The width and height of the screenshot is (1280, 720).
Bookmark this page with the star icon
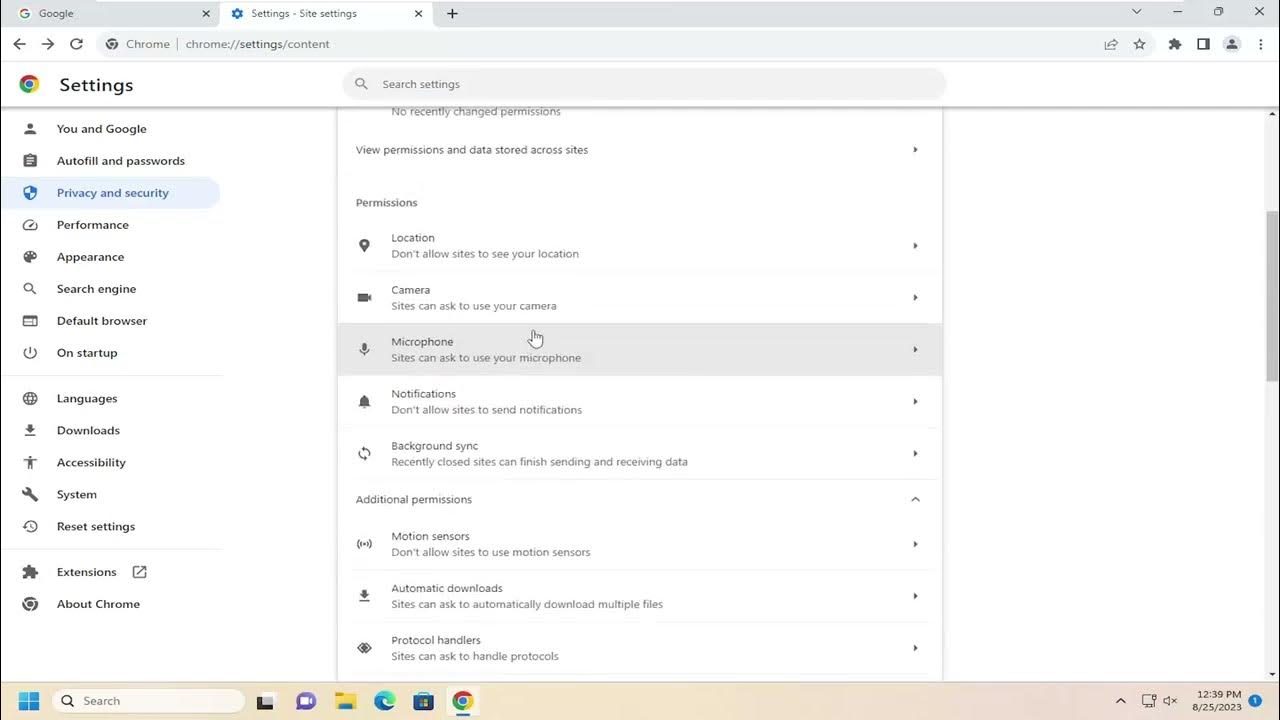[1139, 44]
